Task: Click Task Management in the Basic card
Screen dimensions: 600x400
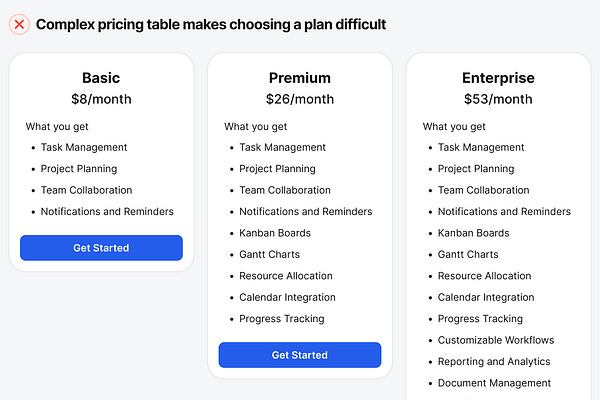Action: (x=84, y=148)
